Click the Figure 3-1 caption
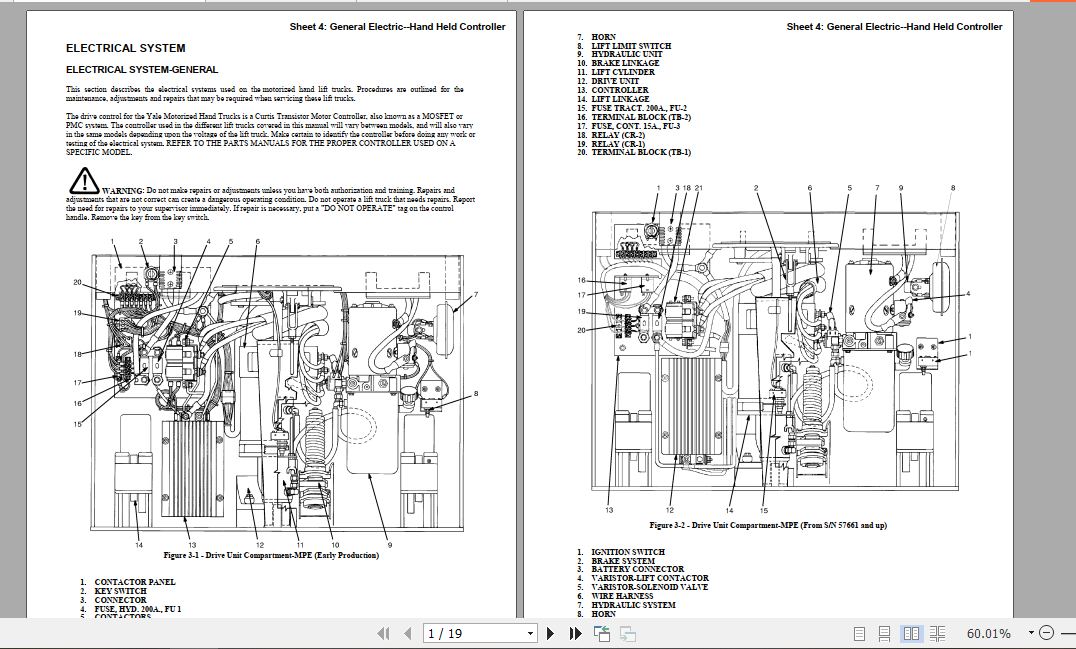 271,555
